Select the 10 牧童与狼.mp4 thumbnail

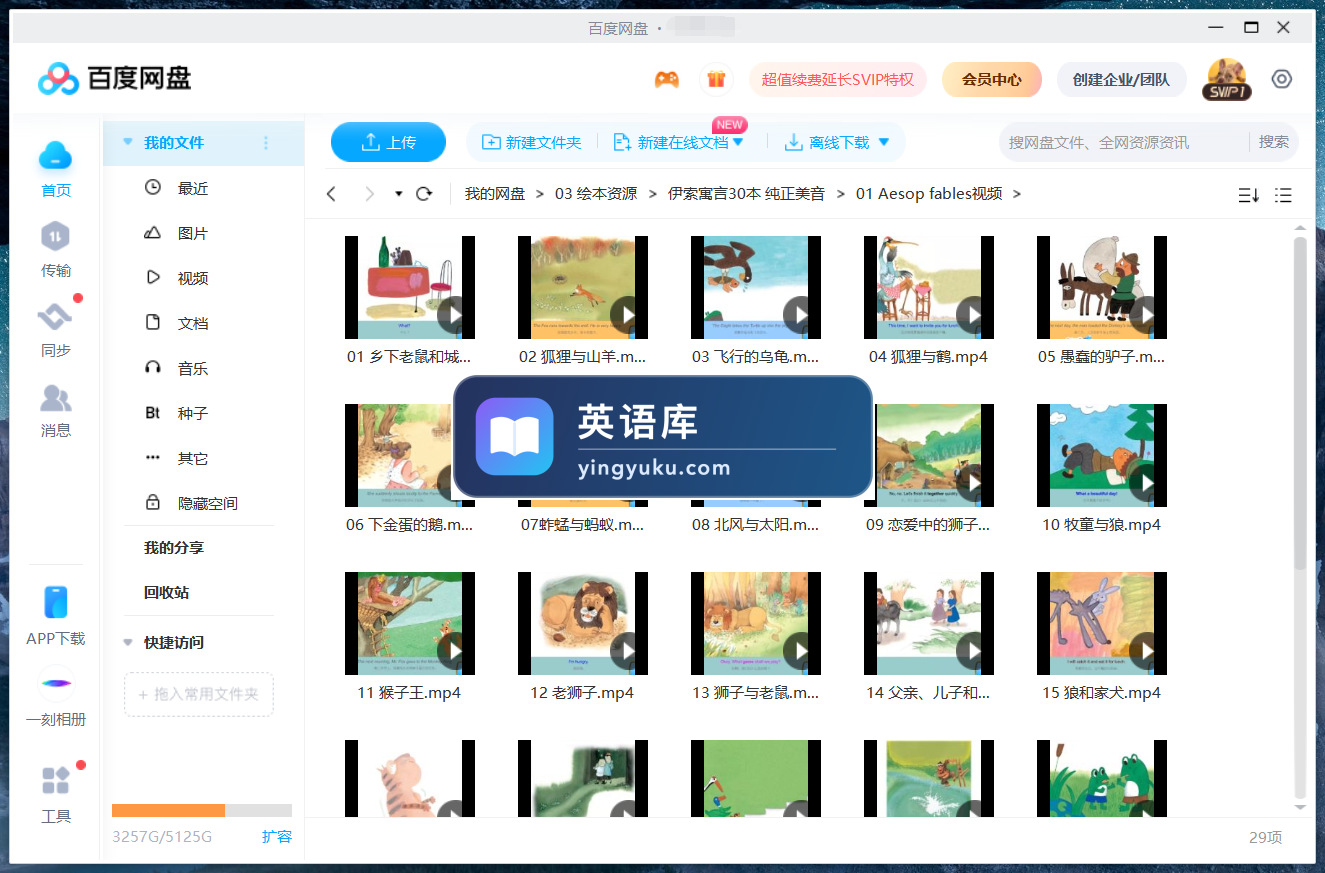[x=1102, y=455]
